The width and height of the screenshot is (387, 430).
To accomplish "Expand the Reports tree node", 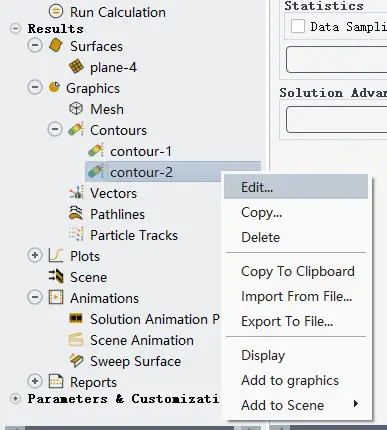I will [35, 381].
